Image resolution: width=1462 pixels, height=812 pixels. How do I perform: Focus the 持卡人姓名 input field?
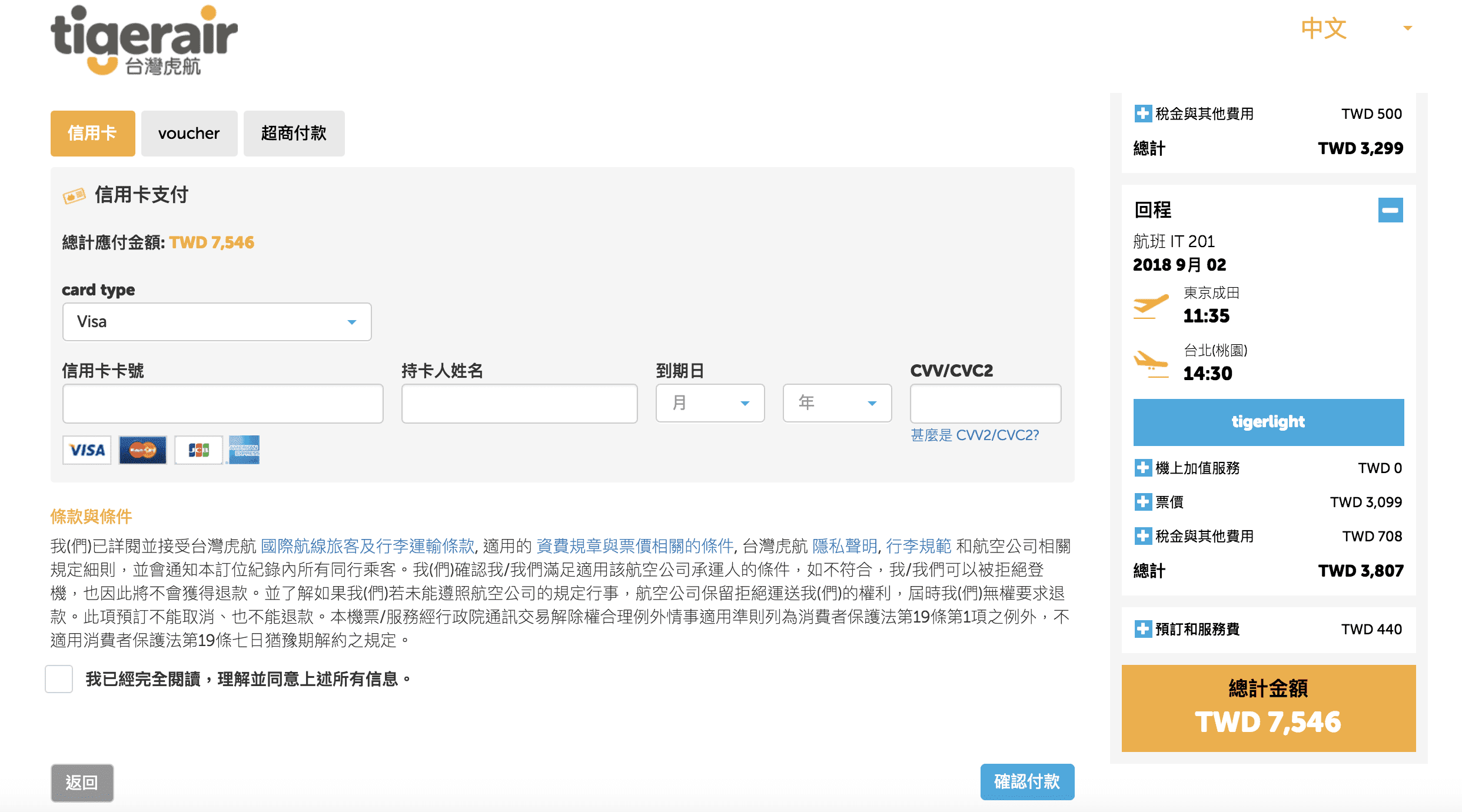tap(519, 404)
